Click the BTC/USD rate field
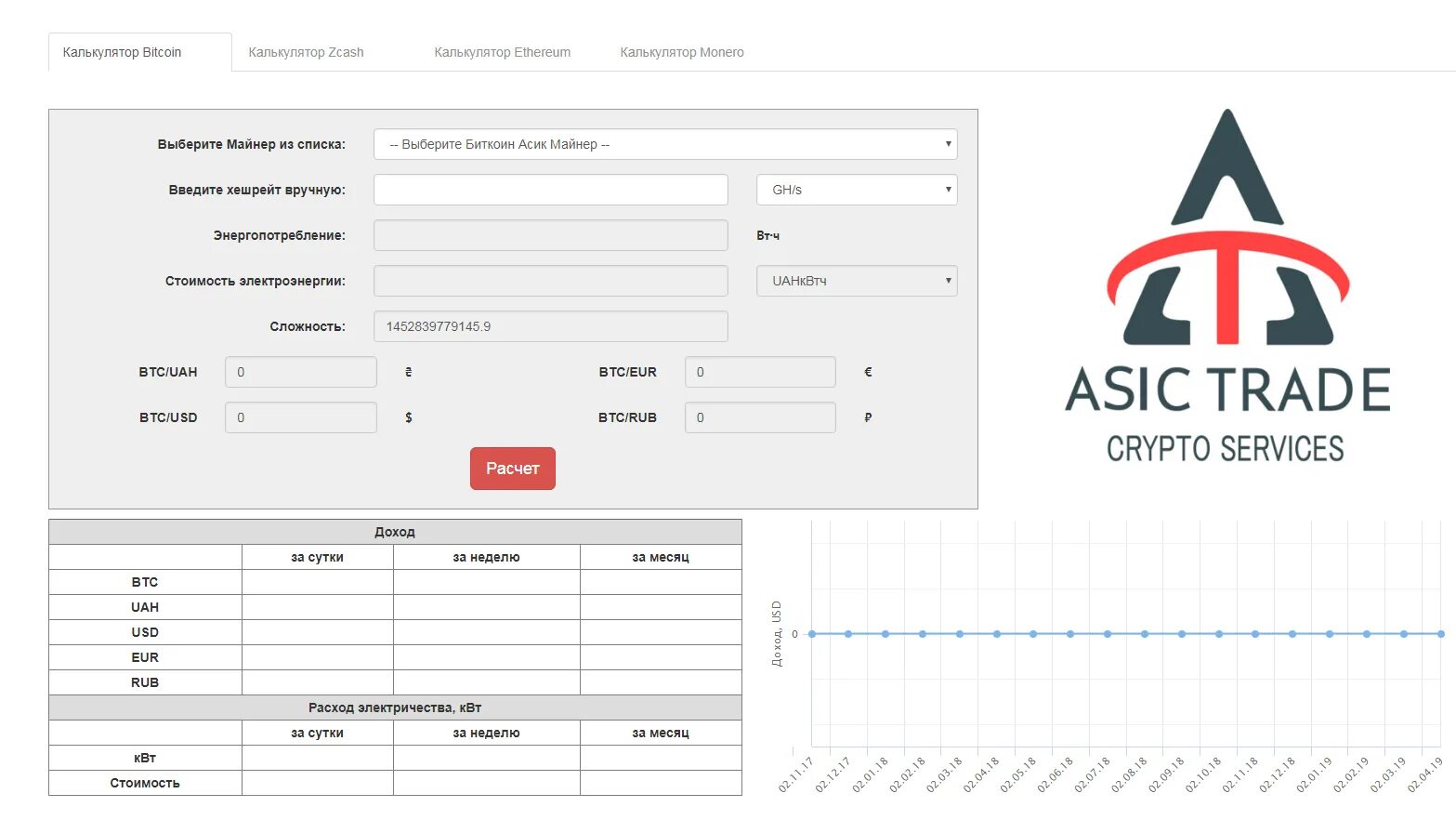The height and width of the screenshot is (820, 1456). (x=301, y=417)
